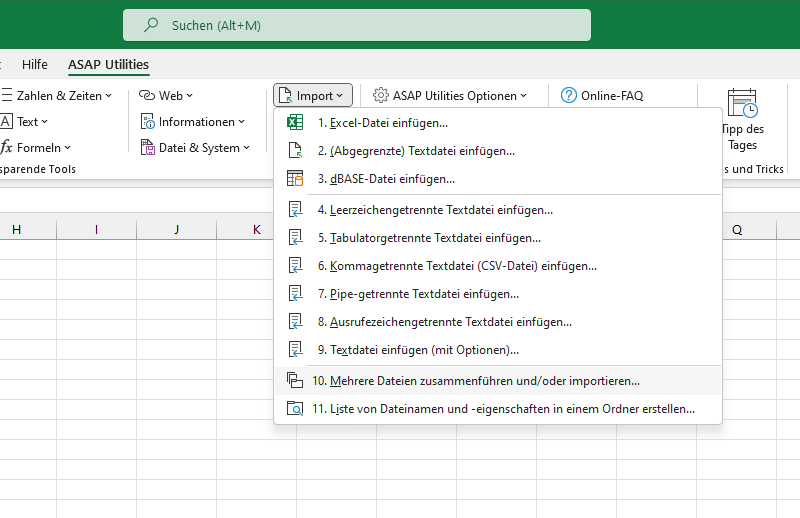Switch to the Hilfe ribbon tab
800x518 pixels.
tap(35, 64)
